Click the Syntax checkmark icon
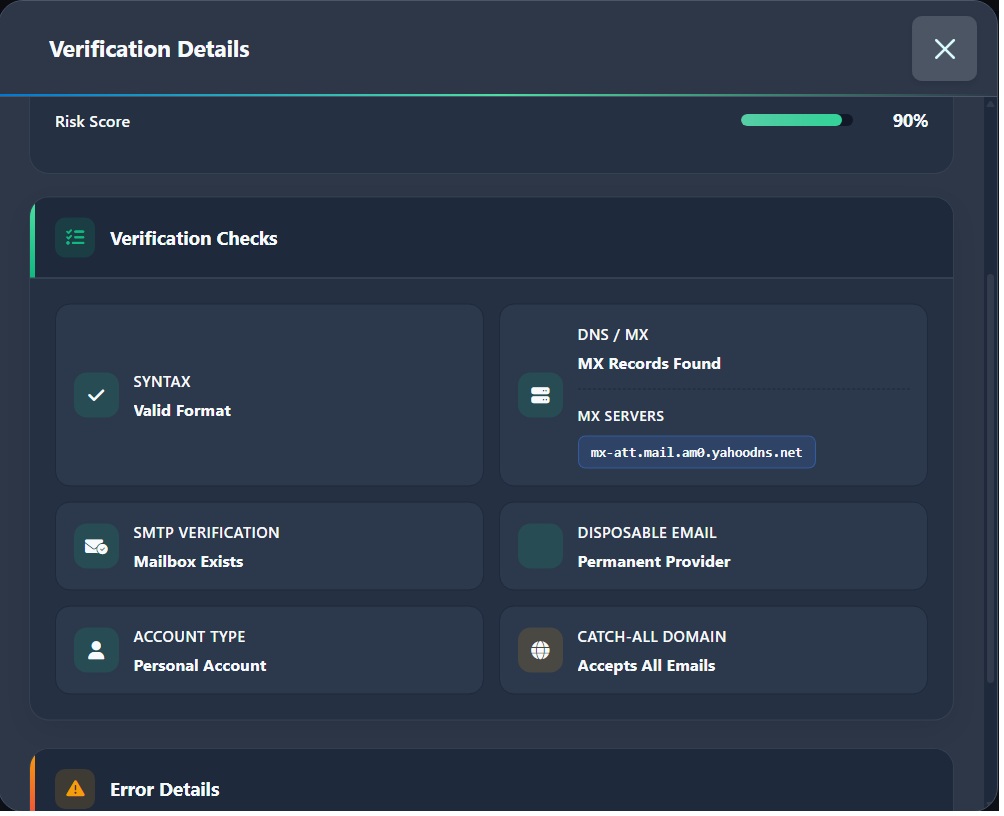The image size is (1004, 816). point(97,396)
